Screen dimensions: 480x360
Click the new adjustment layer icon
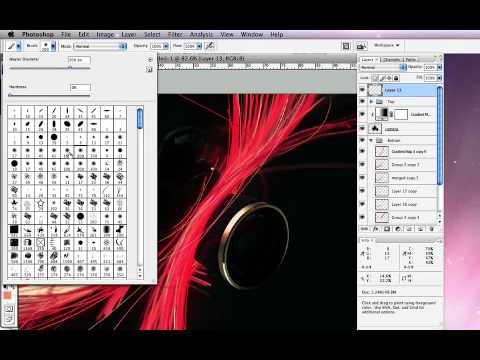(x=398, y=229)
